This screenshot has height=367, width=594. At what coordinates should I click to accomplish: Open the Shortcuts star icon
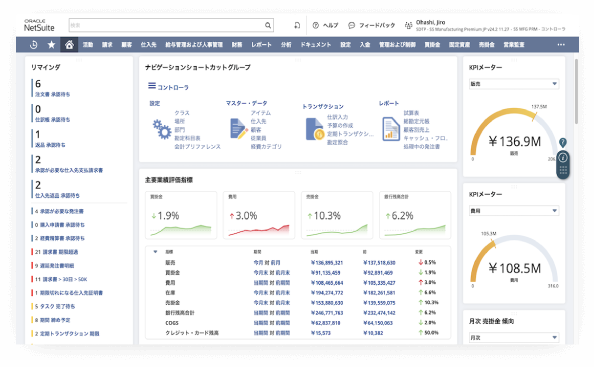tap(51, 45)
